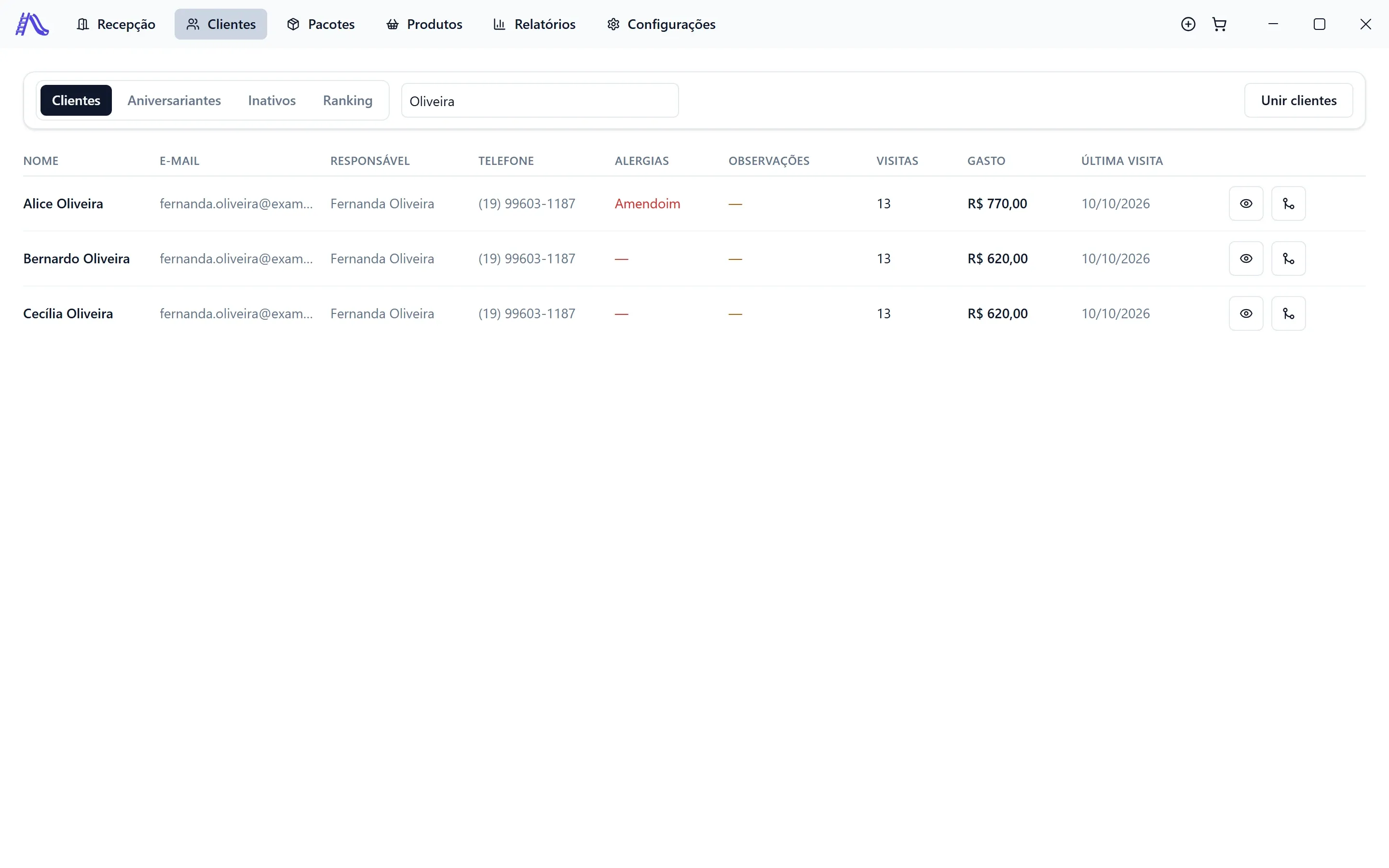View Cecília Oliveira details with eye icon
The image size is (1389, 868).
click(x=1246, y=313)
